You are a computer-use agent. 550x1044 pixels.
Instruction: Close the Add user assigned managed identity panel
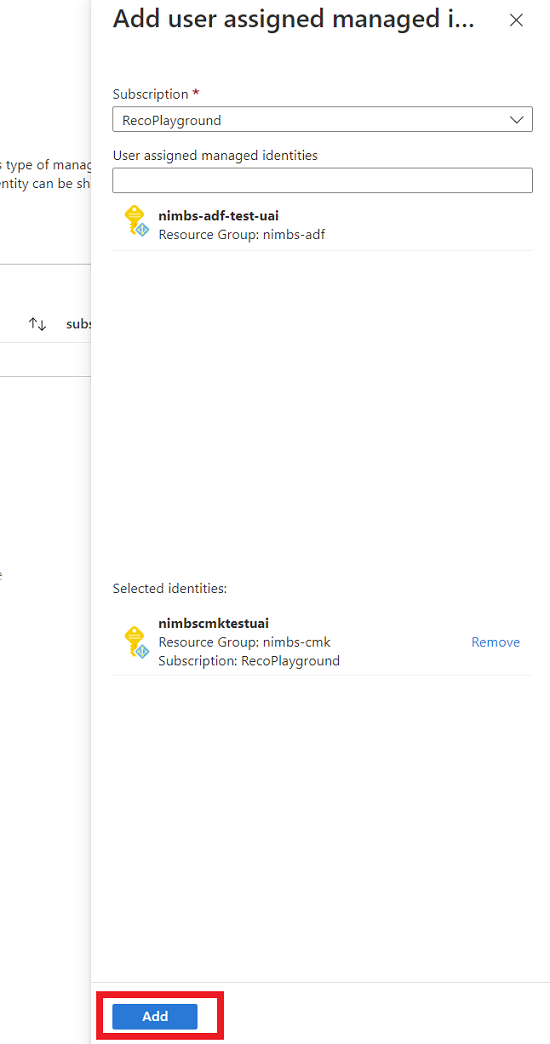tap(516, 21)
